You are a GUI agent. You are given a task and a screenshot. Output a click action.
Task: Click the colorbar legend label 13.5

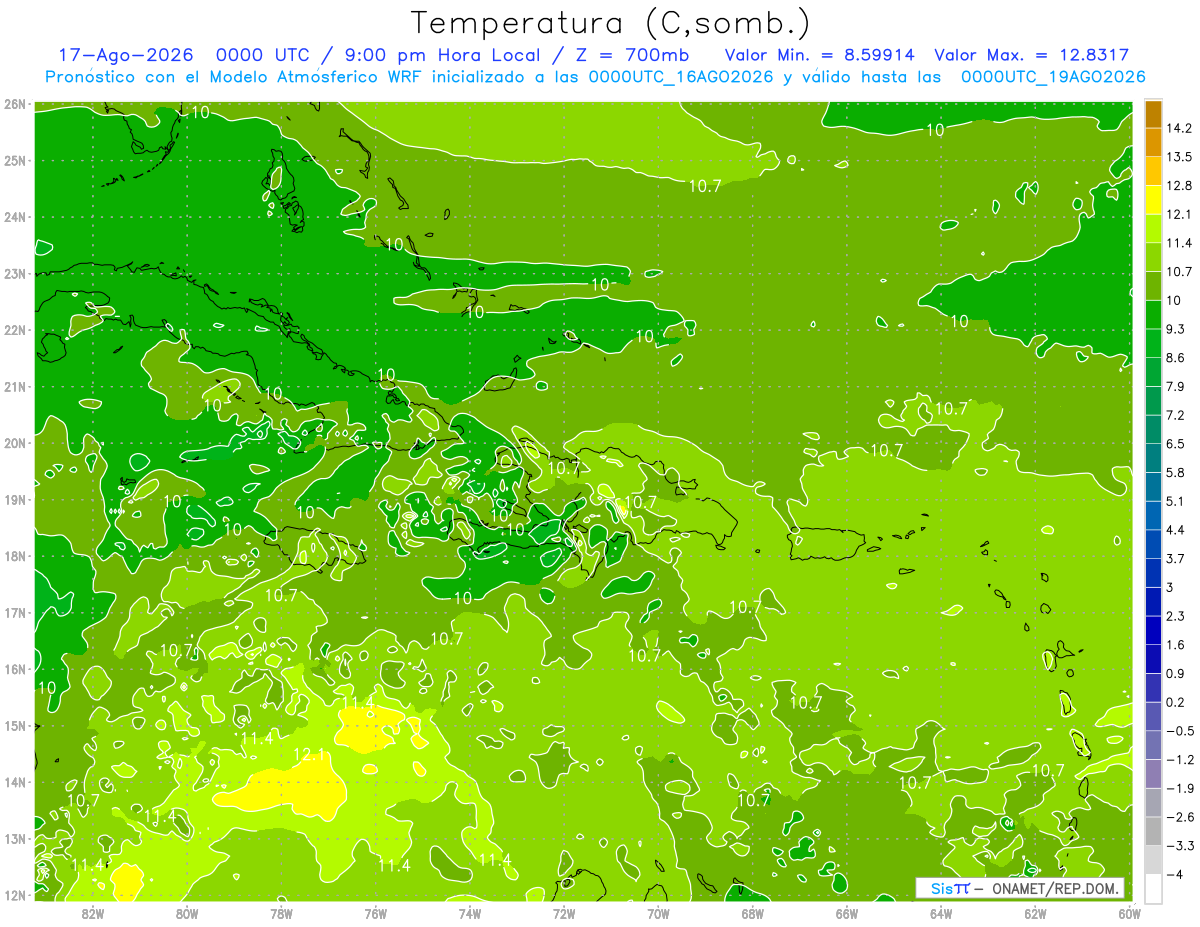pos(1181,157)
